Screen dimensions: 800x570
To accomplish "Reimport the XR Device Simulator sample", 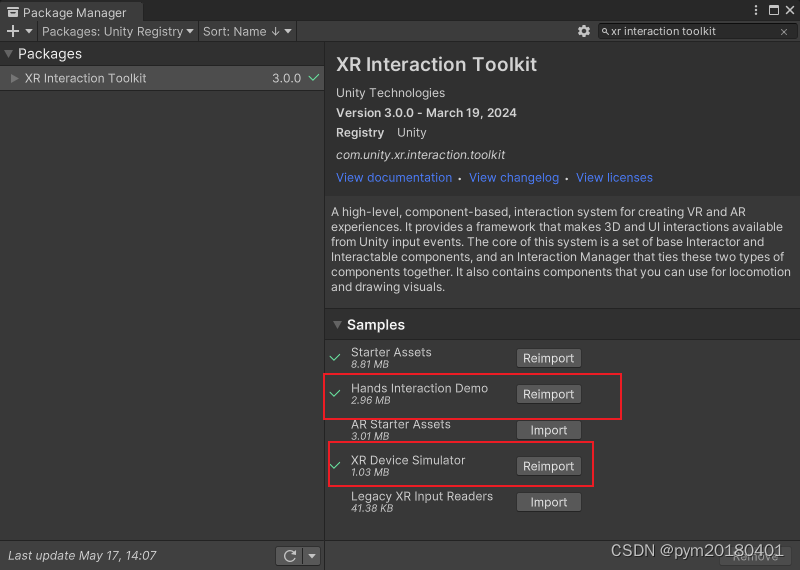I will [548, 466].
